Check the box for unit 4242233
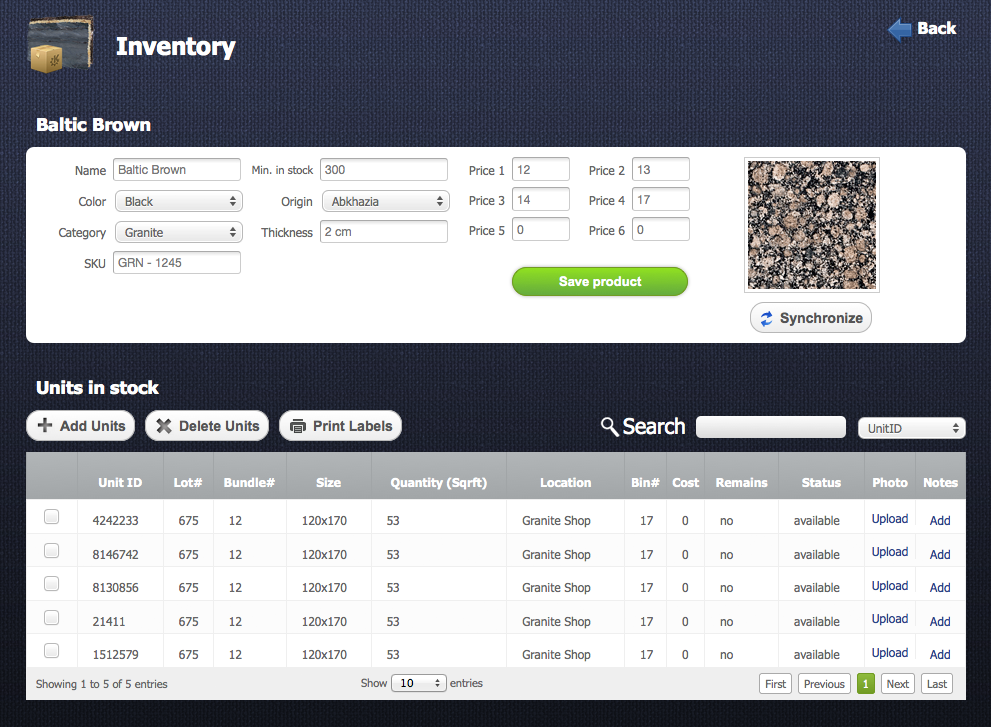This screenshot has height=727, width=991. [x=52, y=517]
